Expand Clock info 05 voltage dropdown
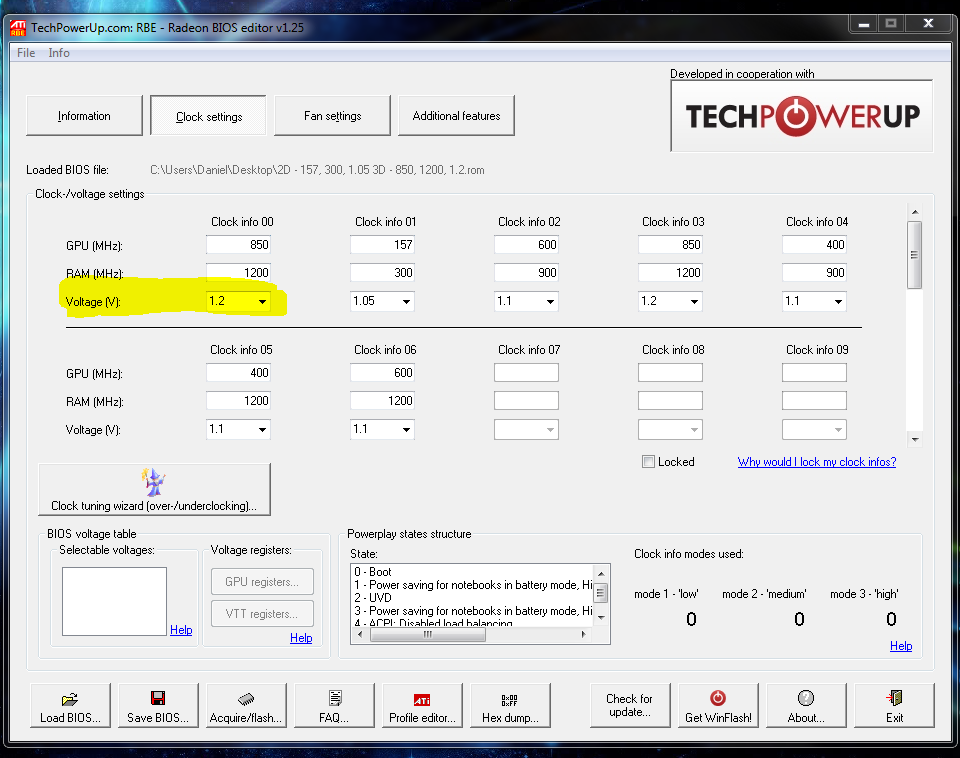This screenshot has width=960, height=758. coord(262,429)
